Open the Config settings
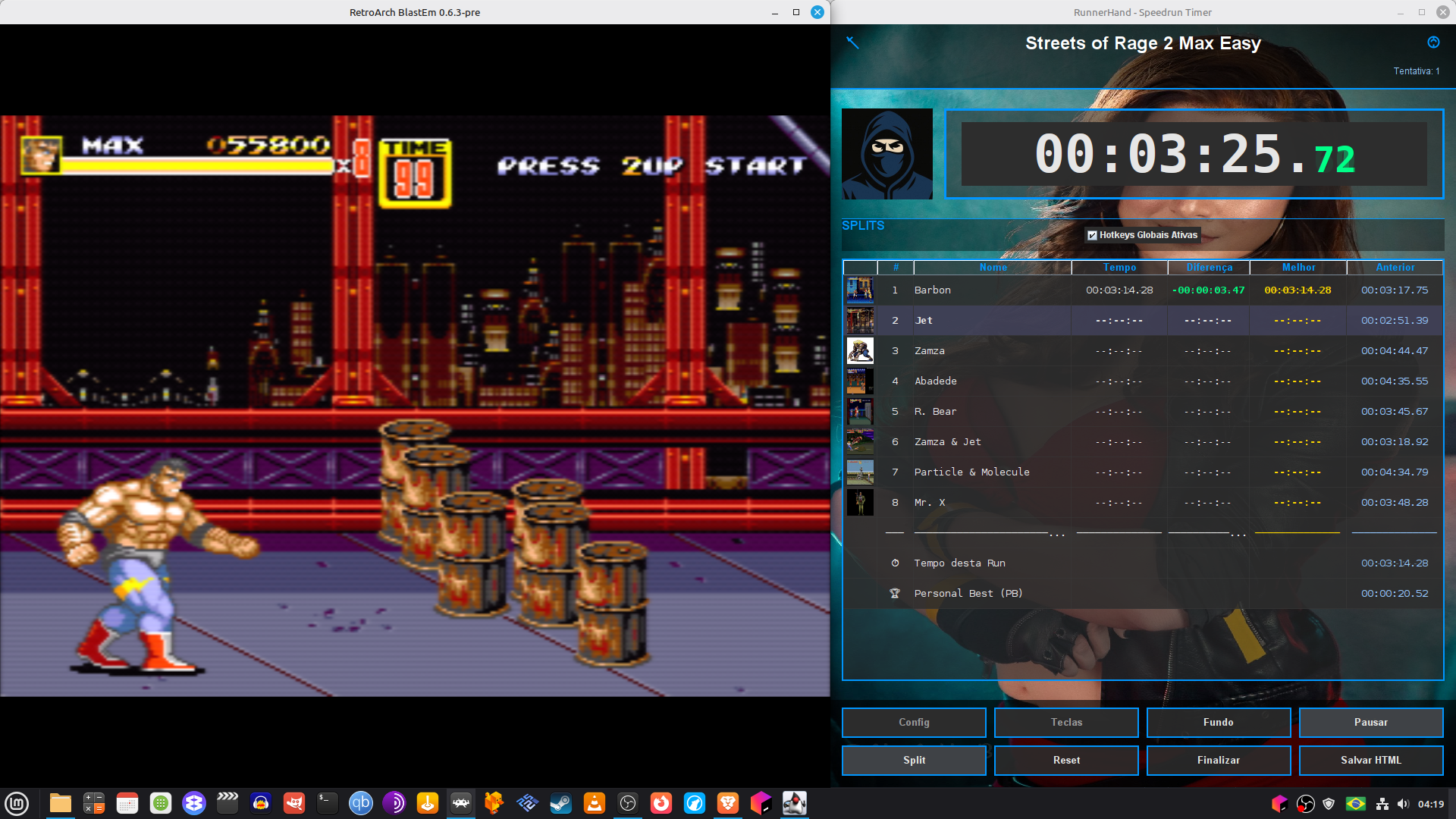1456x819 pixels. coord(914,723)
